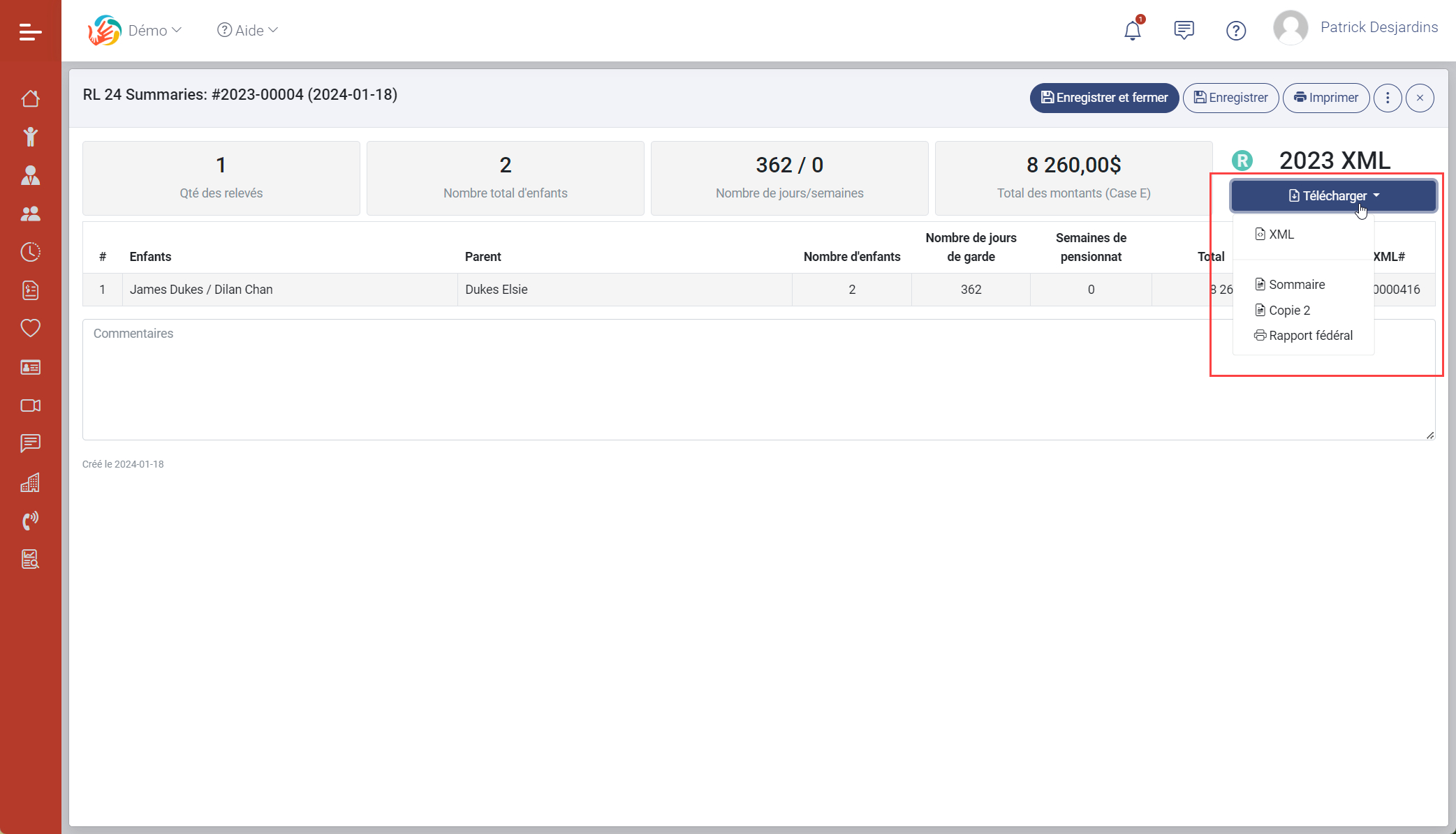Open the child icon in sidebar
The height and width of the screenshot is (834, 1456).
(x=30, y=137)
